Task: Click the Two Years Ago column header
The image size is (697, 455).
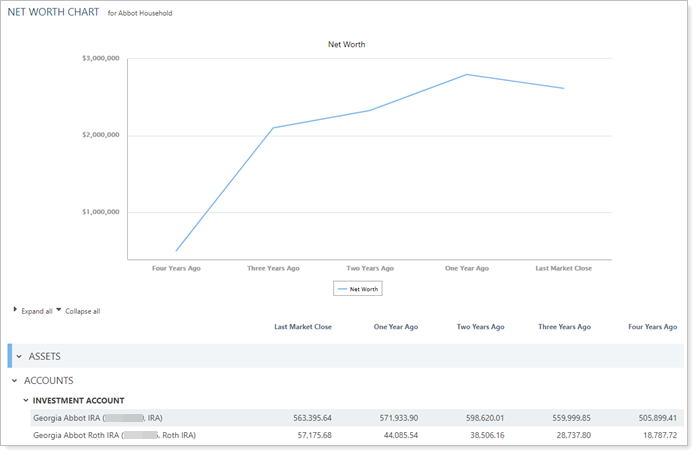Action: click(480, 327)
